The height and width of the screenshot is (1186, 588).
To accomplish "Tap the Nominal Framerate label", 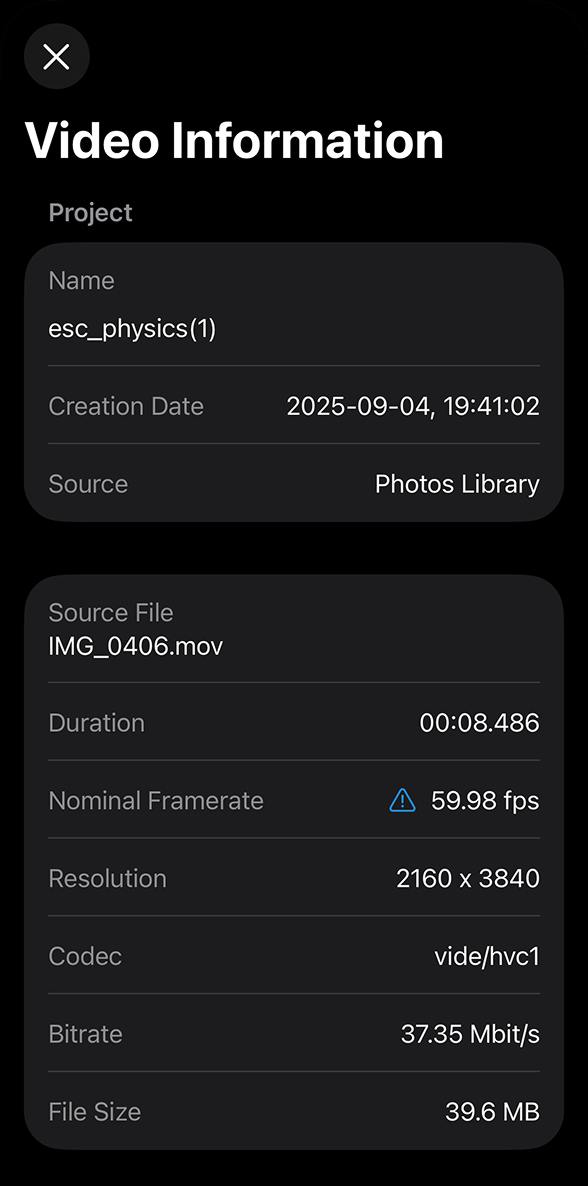I will pyautogui.click(x=156, y=800).
